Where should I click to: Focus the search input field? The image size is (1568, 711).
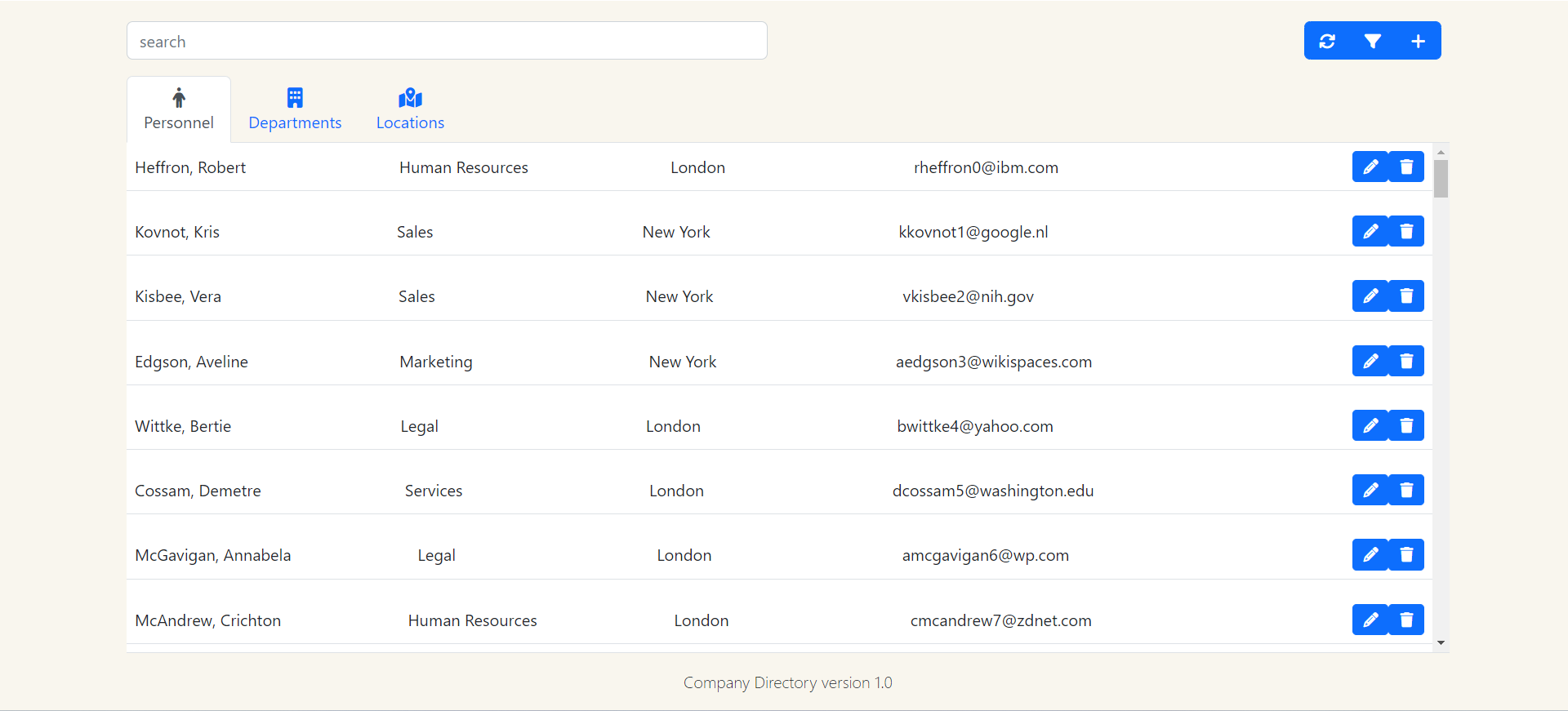447,41
